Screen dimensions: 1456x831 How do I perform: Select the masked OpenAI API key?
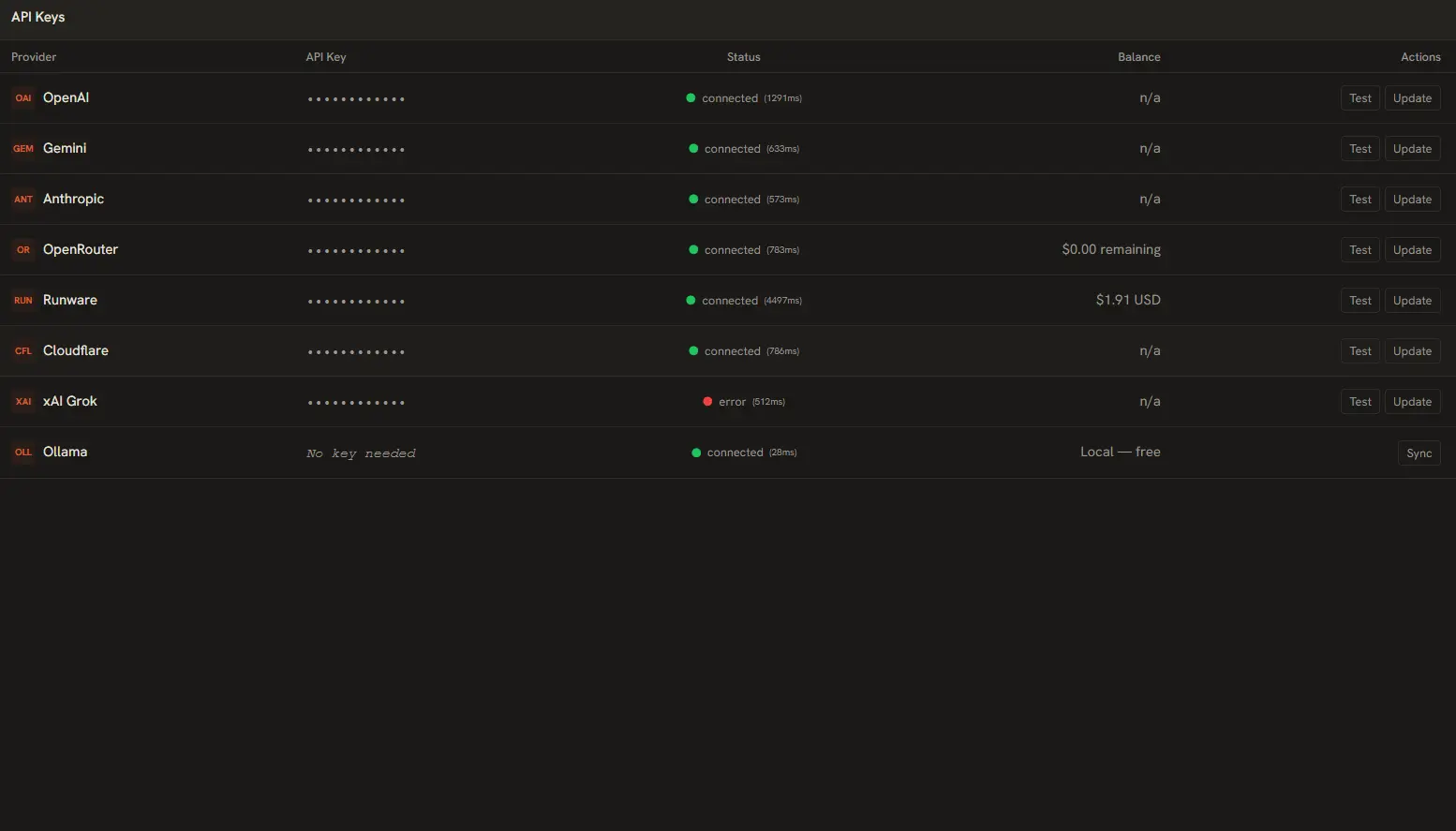tap(356, 99)
